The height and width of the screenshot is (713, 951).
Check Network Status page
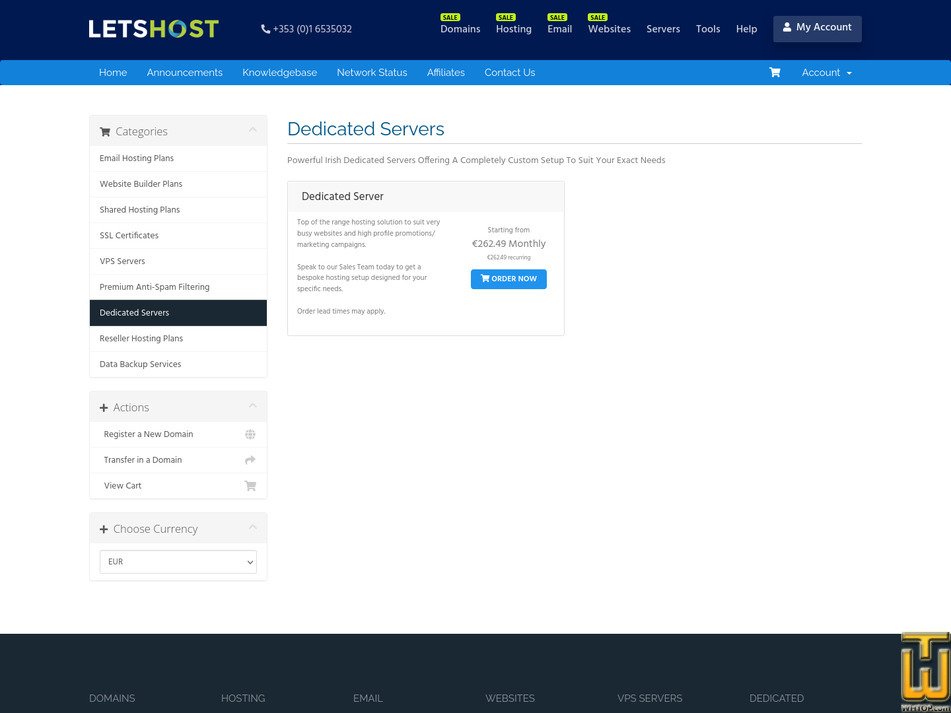click(x=372, y=72)
